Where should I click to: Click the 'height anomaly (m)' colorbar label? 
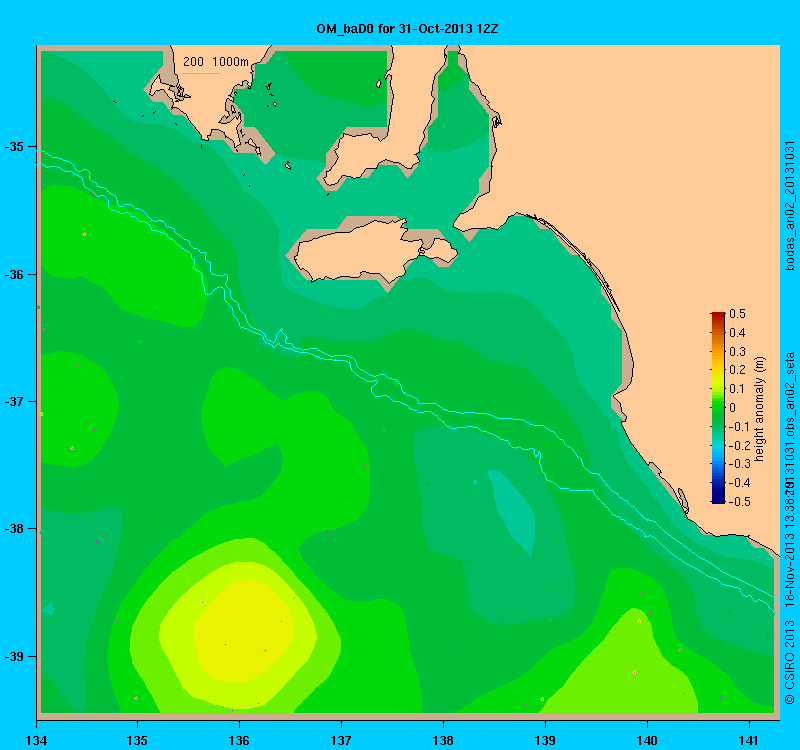[760, 409]
